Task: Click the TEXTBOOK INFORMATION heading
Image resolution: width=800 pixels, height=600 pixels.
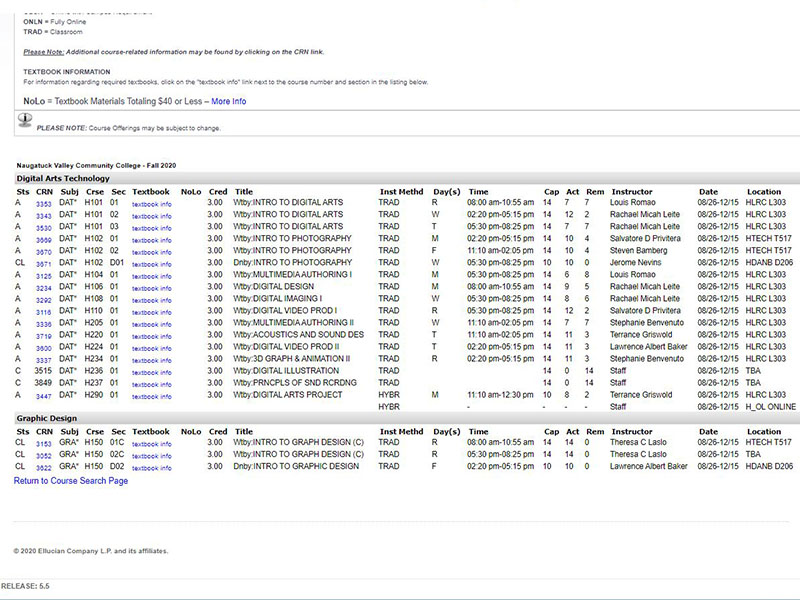Action: click(67, 71)
